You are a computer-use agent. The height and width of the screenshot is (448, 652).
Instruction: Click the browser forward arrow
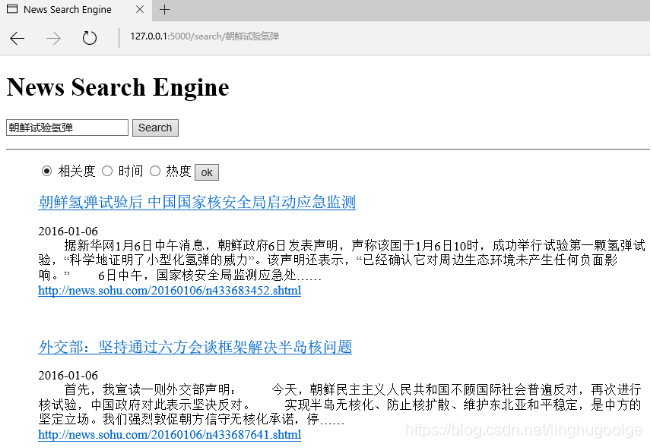[x=53, y=38]
